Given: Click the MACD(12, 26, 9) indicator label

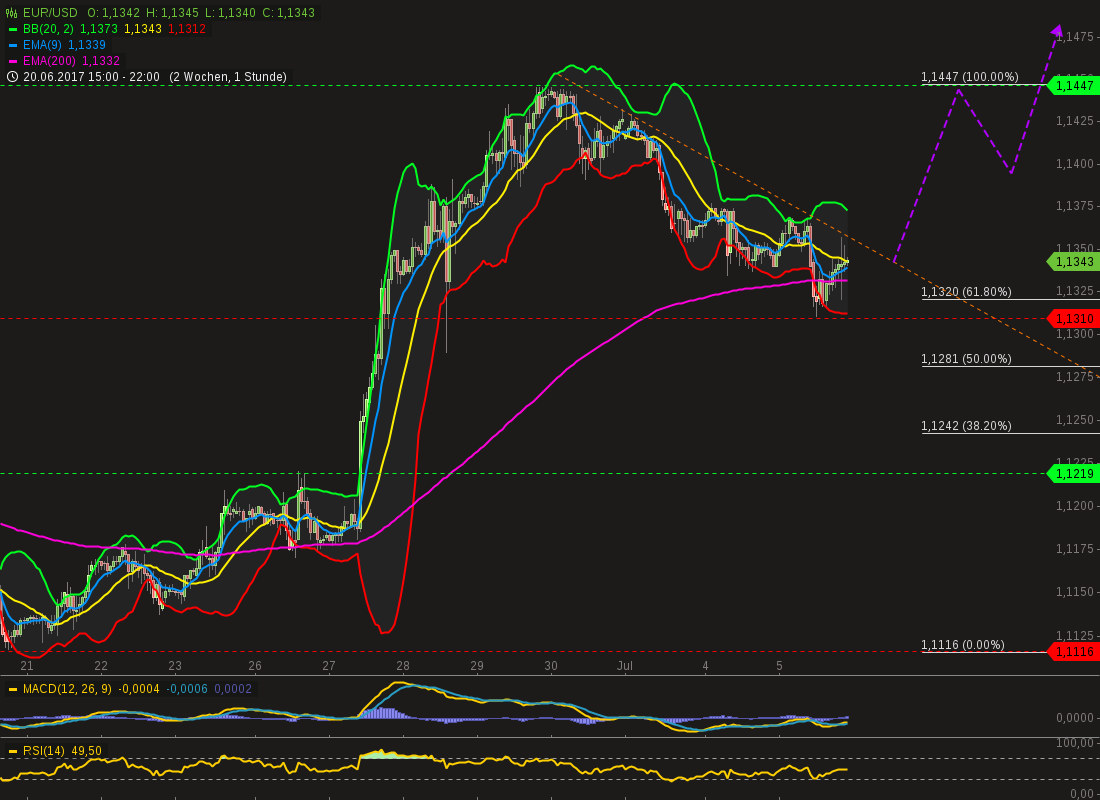Looking at the screenshot, I should [x=67, y=689].
